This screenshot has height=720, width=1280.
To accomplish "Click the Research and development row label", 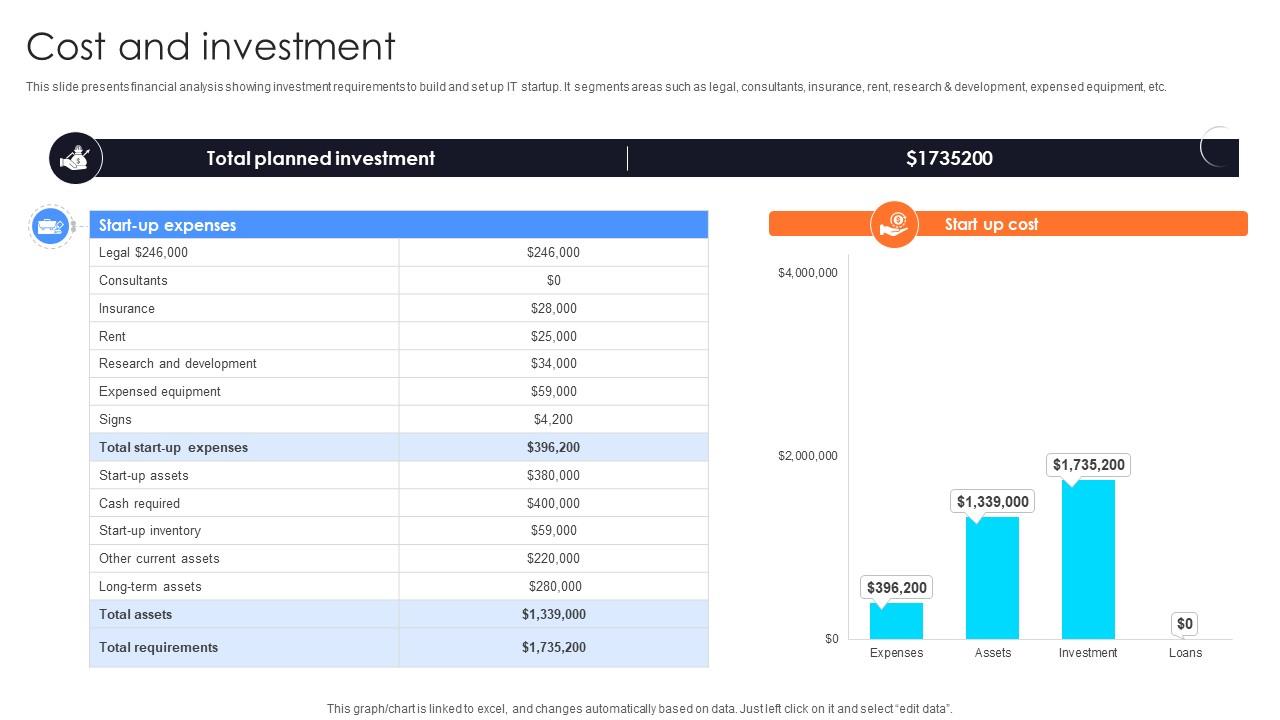I will coord(178,364).
